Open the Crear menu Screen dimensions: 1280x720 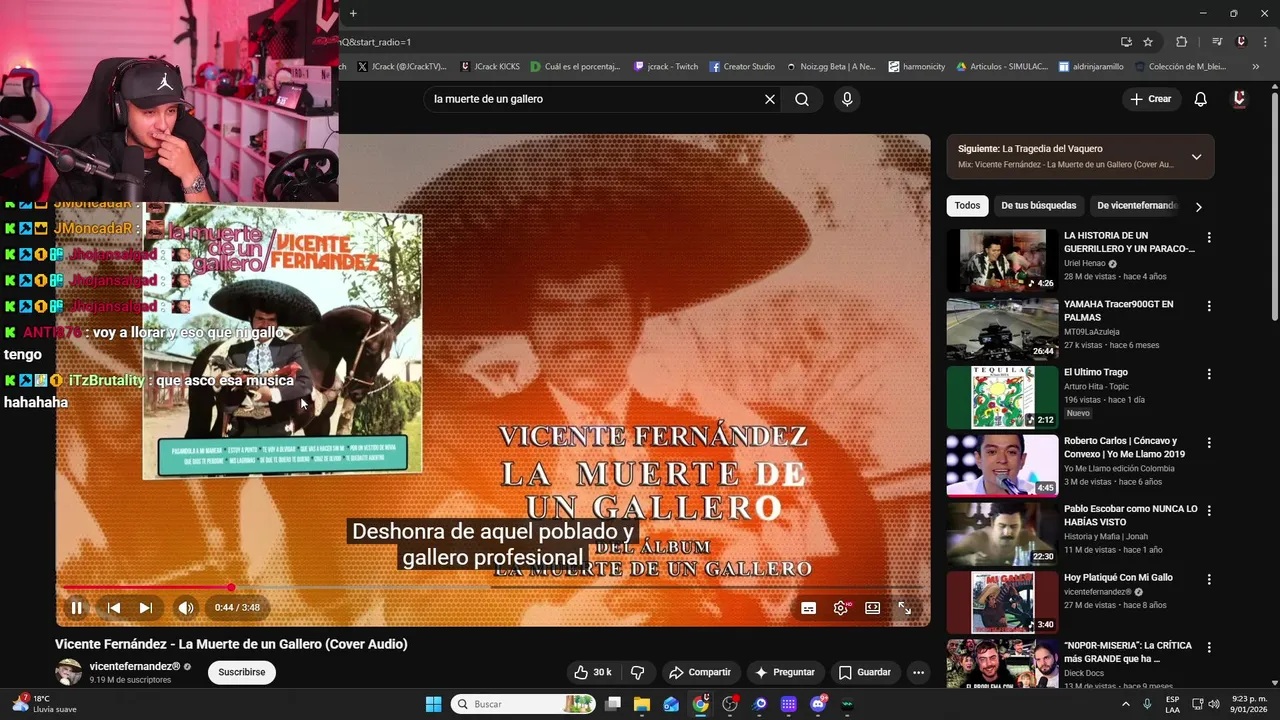[1150, 99]
